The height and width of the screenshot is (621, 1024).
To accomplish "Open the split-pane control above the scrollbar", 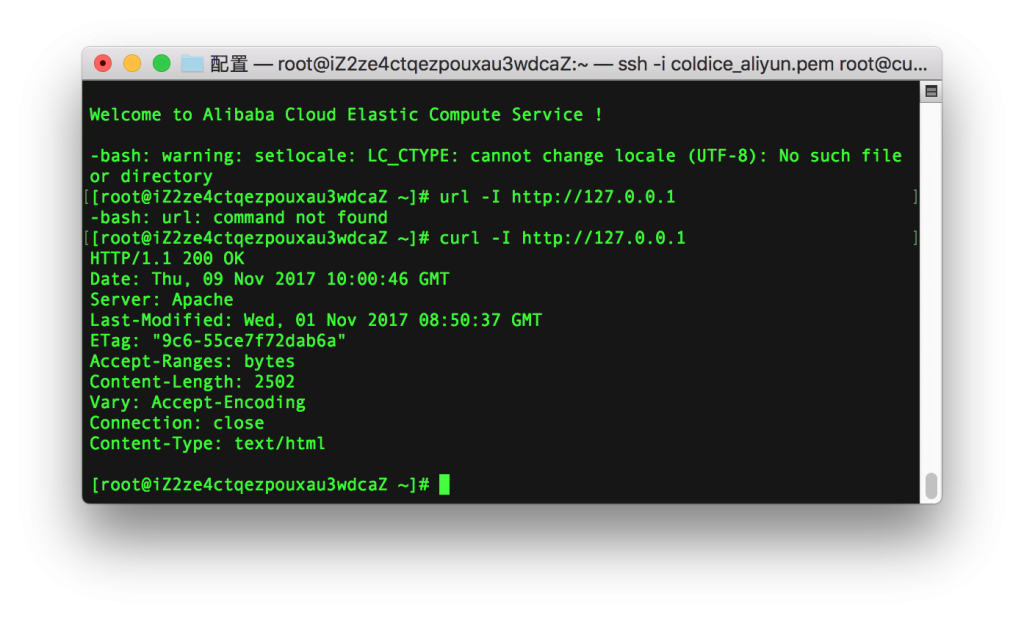I will click(x=930, y=90).
